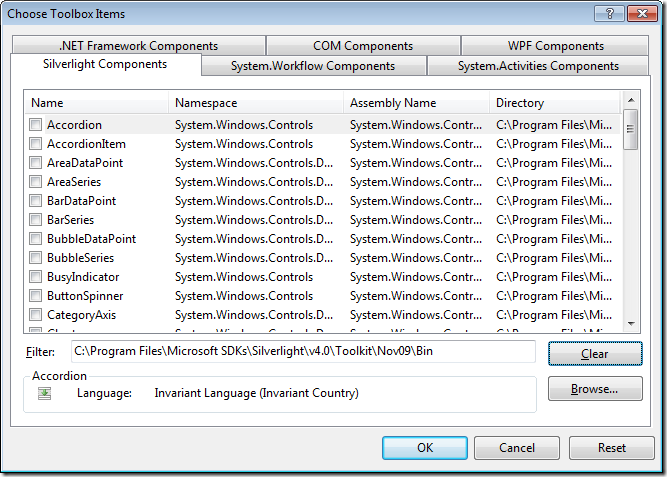This screenshot has width=667, height=477.
Task: Check the Accordion checkbox
Action: [35, 125]
